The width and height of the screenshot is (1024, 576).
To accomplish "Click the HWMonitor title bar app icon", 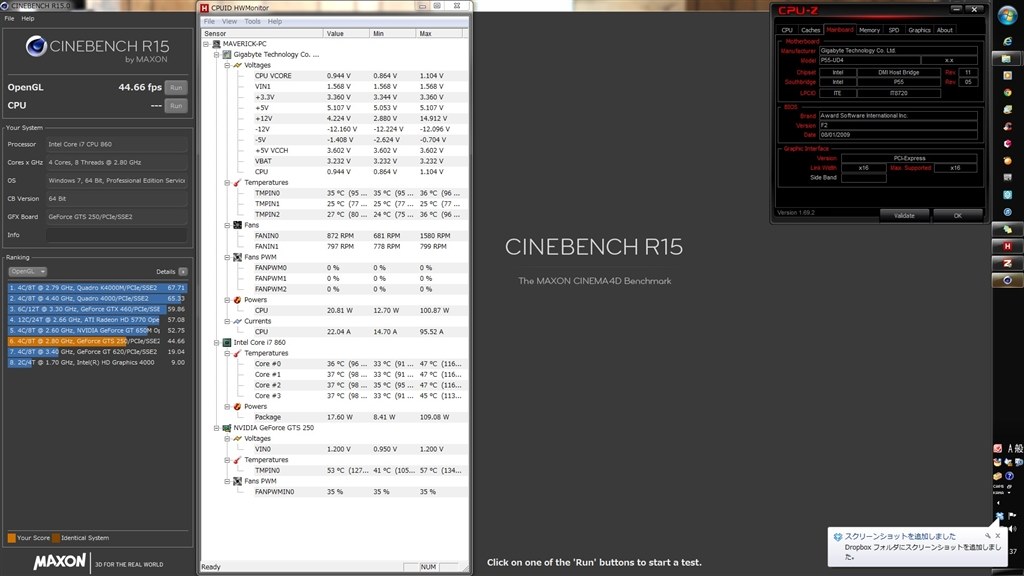I will [x=204, y=8].
